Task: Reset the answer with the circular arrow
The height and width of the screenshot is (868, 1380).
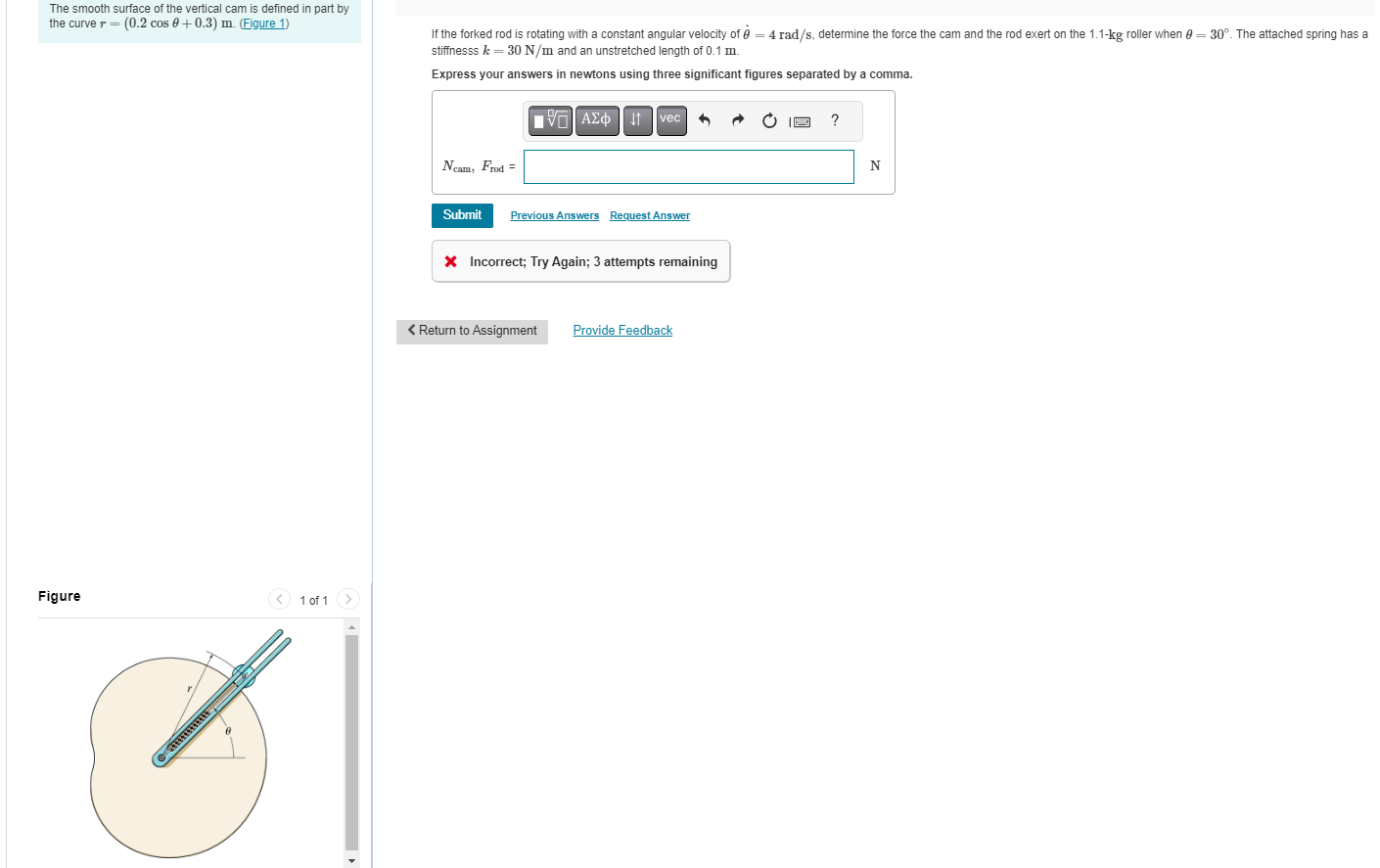Action: 769,120
